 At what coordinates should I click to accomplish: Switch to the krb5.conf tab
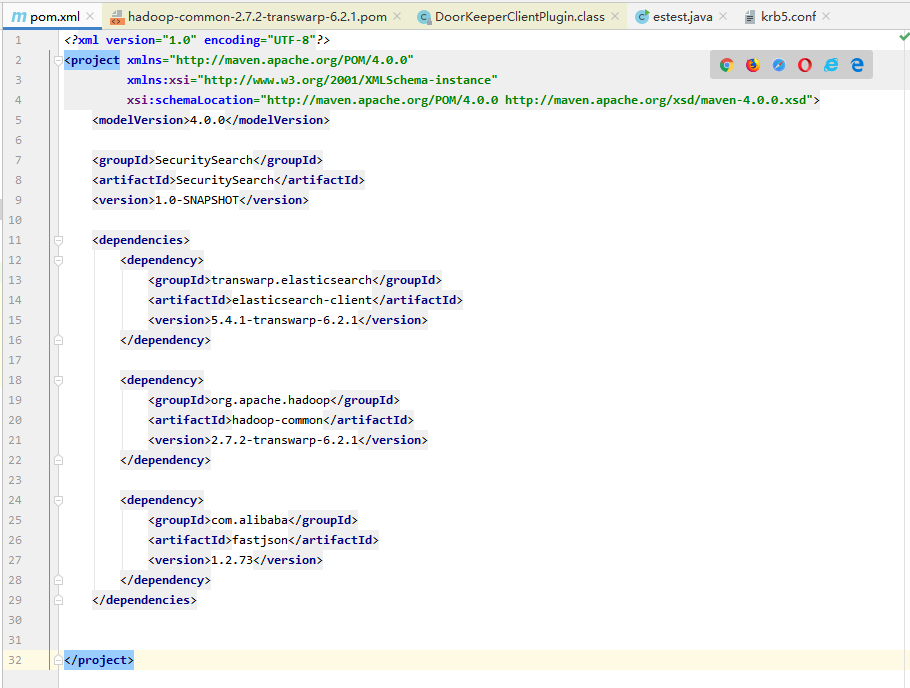pos(786,17)
